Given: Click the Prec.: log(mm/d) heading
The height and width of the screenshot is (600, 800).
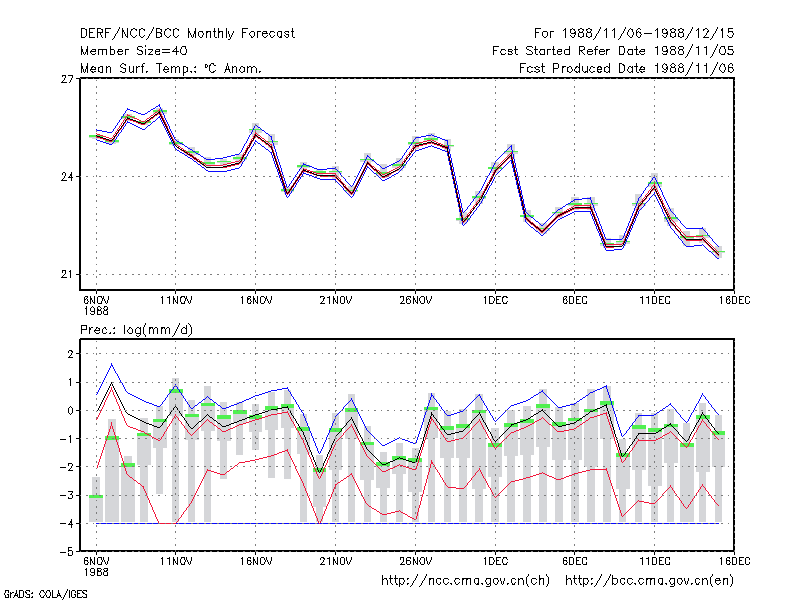Looking at the screenshot, I should tap(136, 330).
